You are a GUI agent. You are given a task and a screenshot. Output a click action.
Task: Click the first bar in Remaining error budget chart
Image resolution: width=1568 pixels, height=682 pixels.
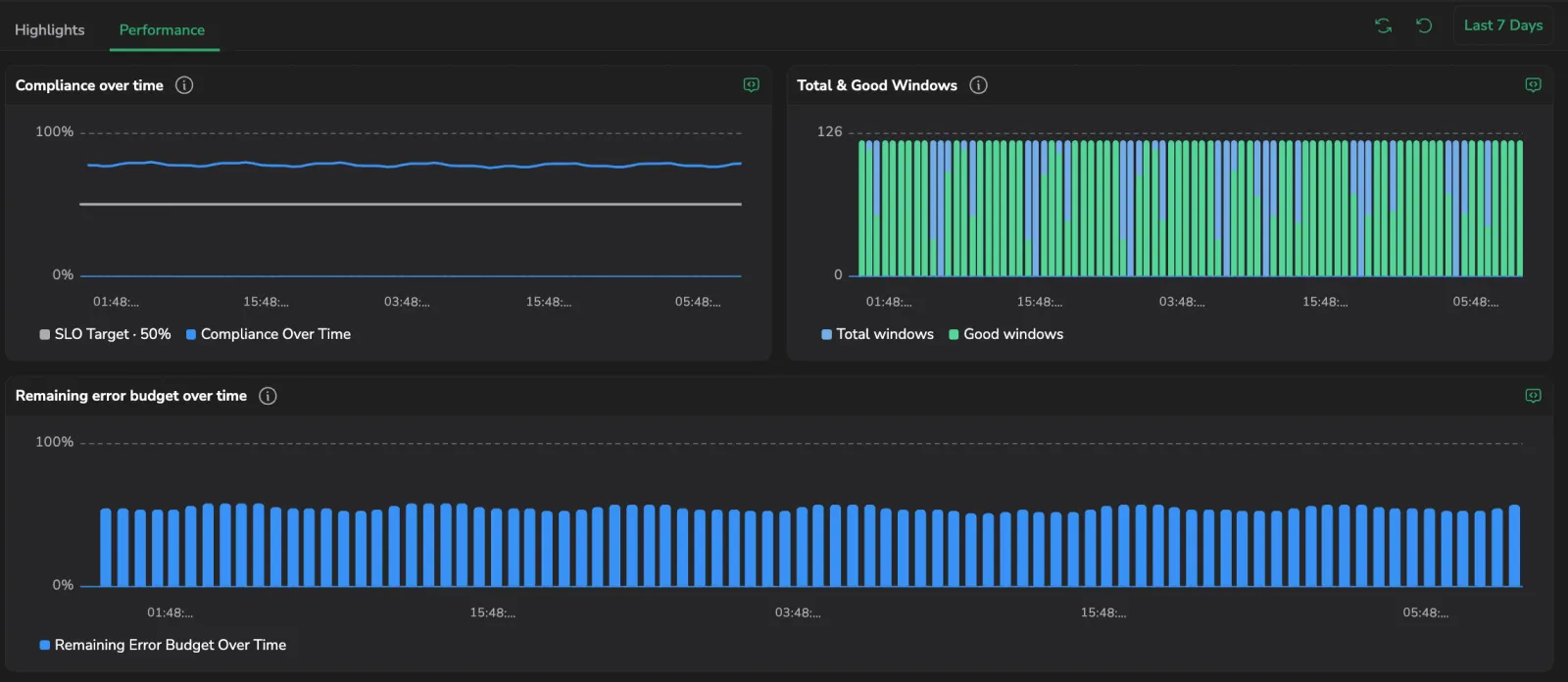tap(106, 548)
